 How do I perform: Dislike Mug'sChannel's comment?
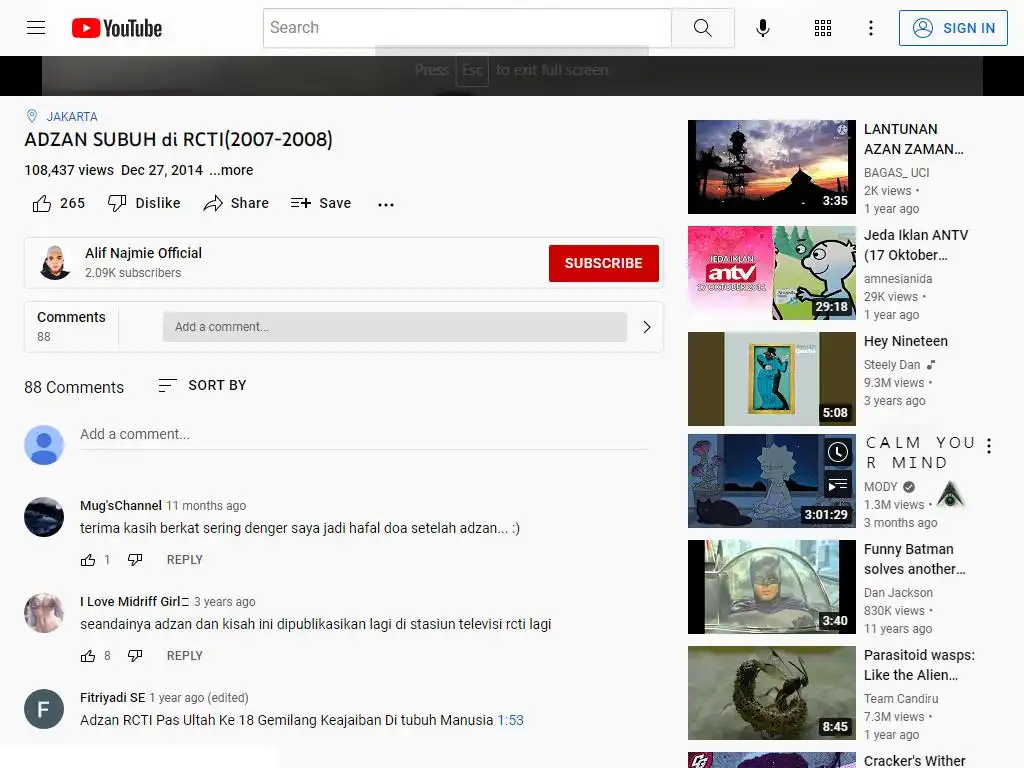[135, 560]
